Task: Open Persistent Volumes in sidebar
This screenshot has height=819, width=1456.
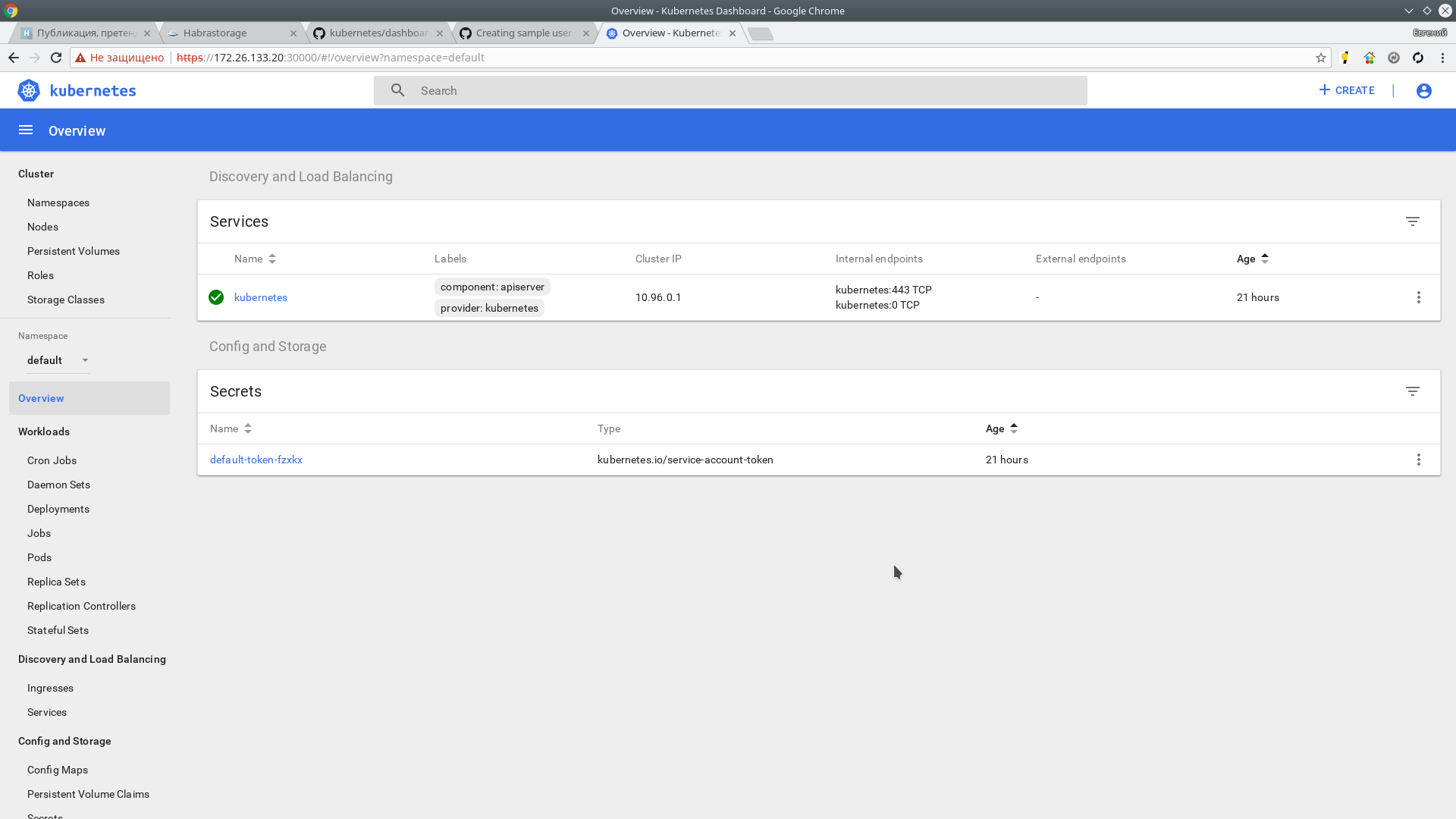Action: point(74,251)
